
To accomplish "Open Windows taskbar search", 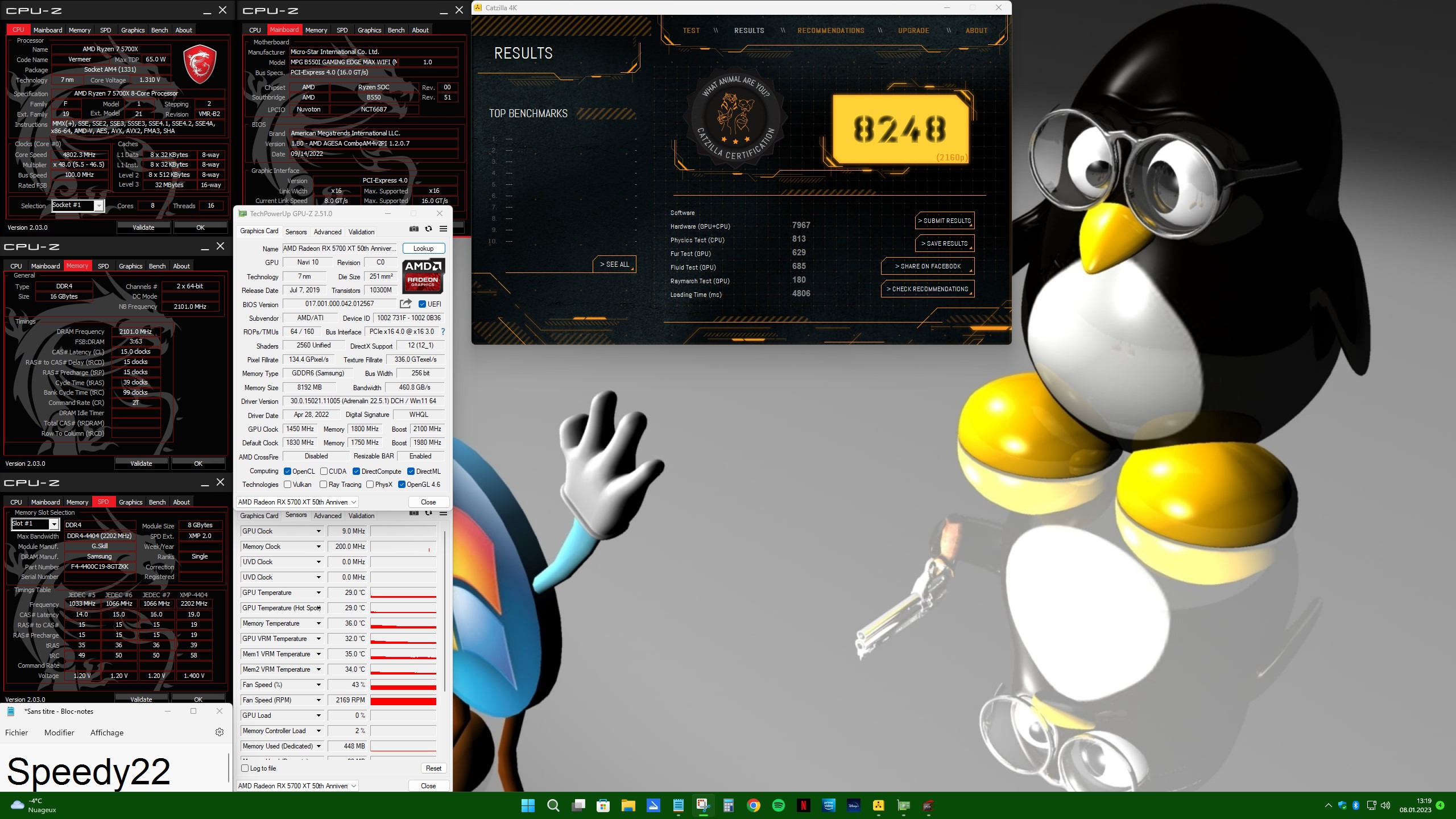I will click(553, 805).
